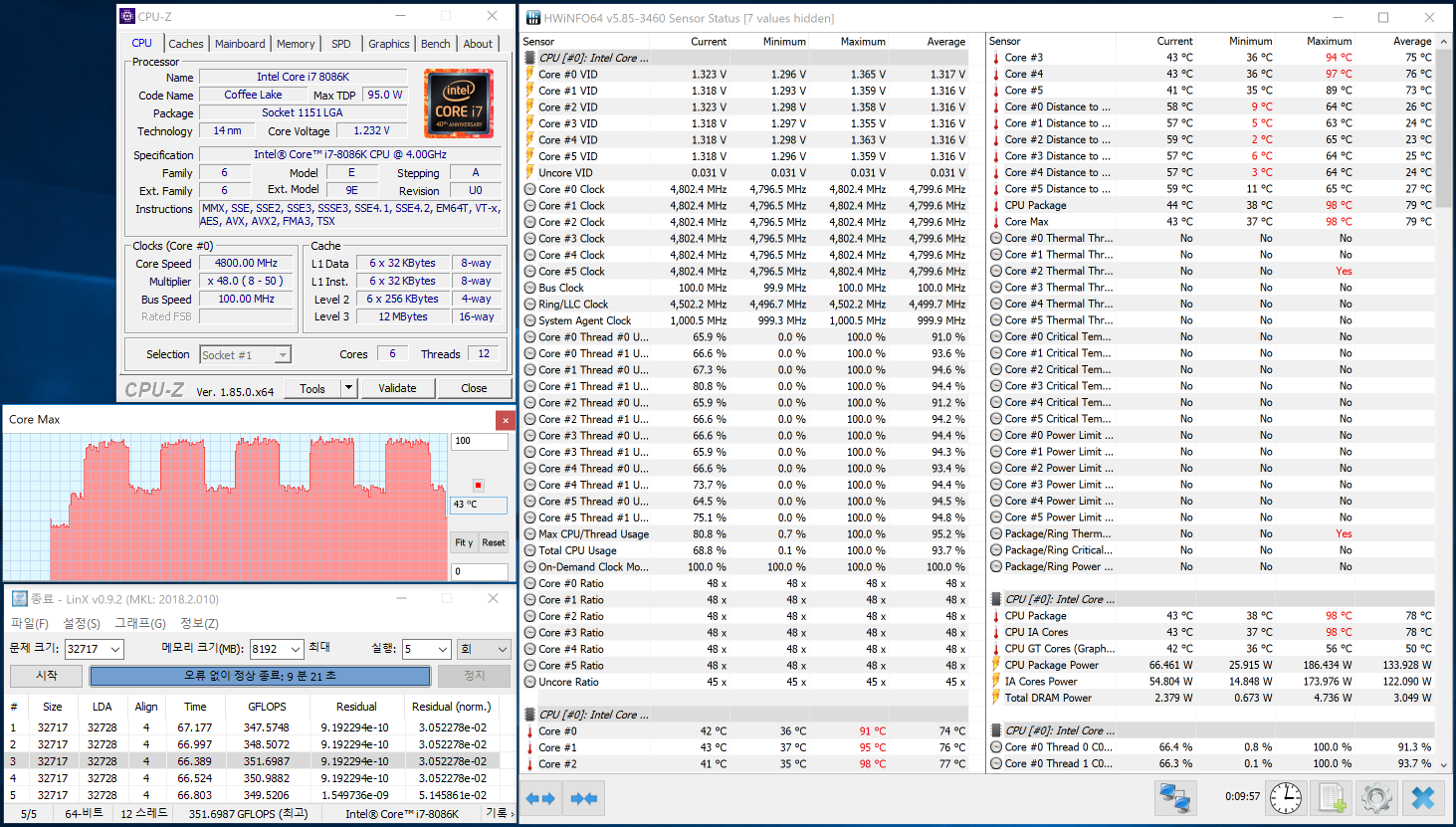Viewport: 1456px width, 827px height.
Task: Close the Core Max graph window
Action: (x=506, y=420)
